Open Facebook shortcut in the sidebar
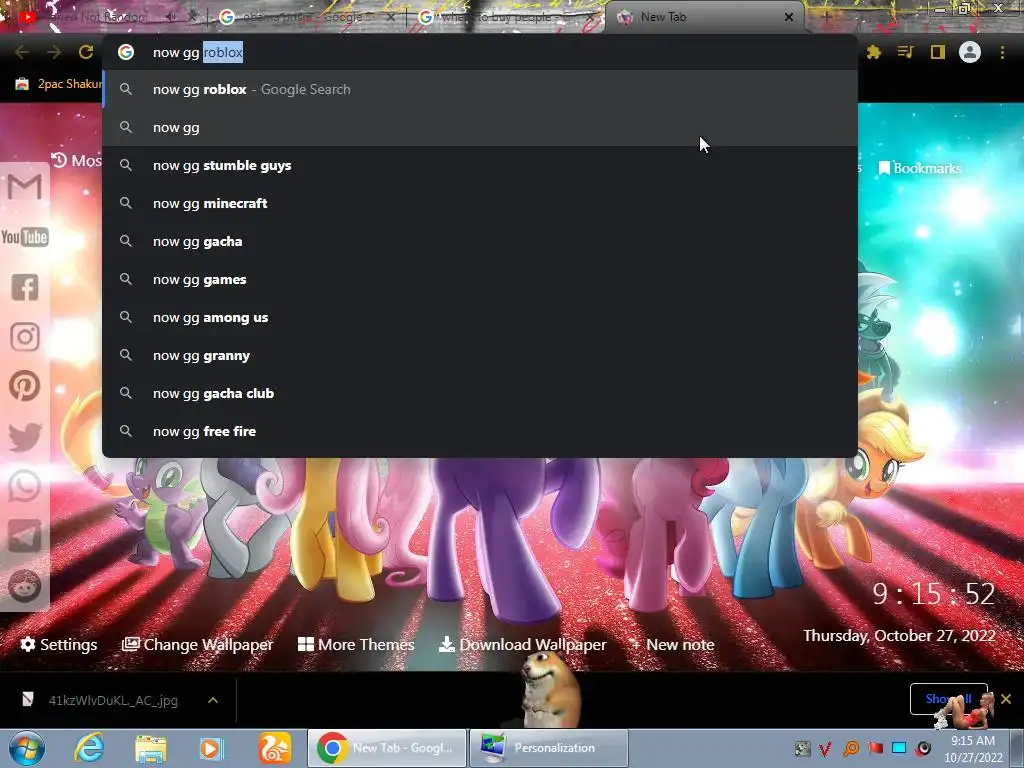1024x768 pixels. pyautogui.click(x=25, y=287)
